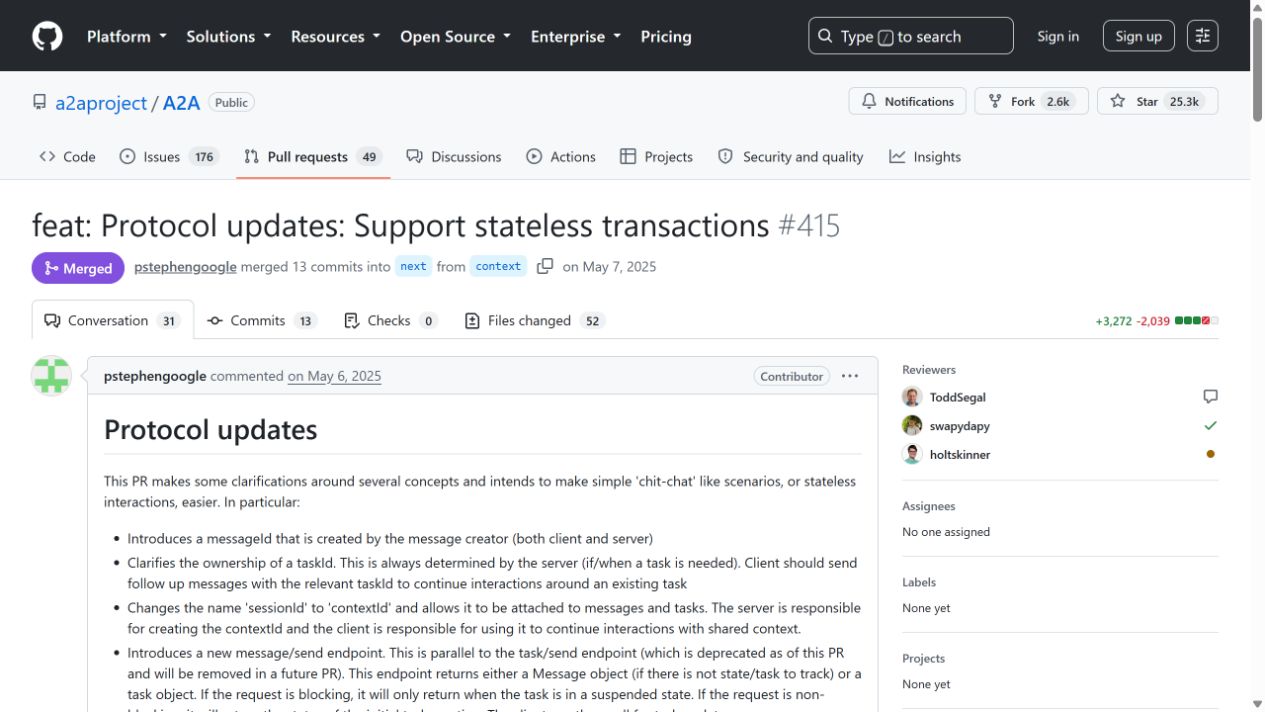
Task: Click the 'context' head branch label
Action: tap(498, 266)
